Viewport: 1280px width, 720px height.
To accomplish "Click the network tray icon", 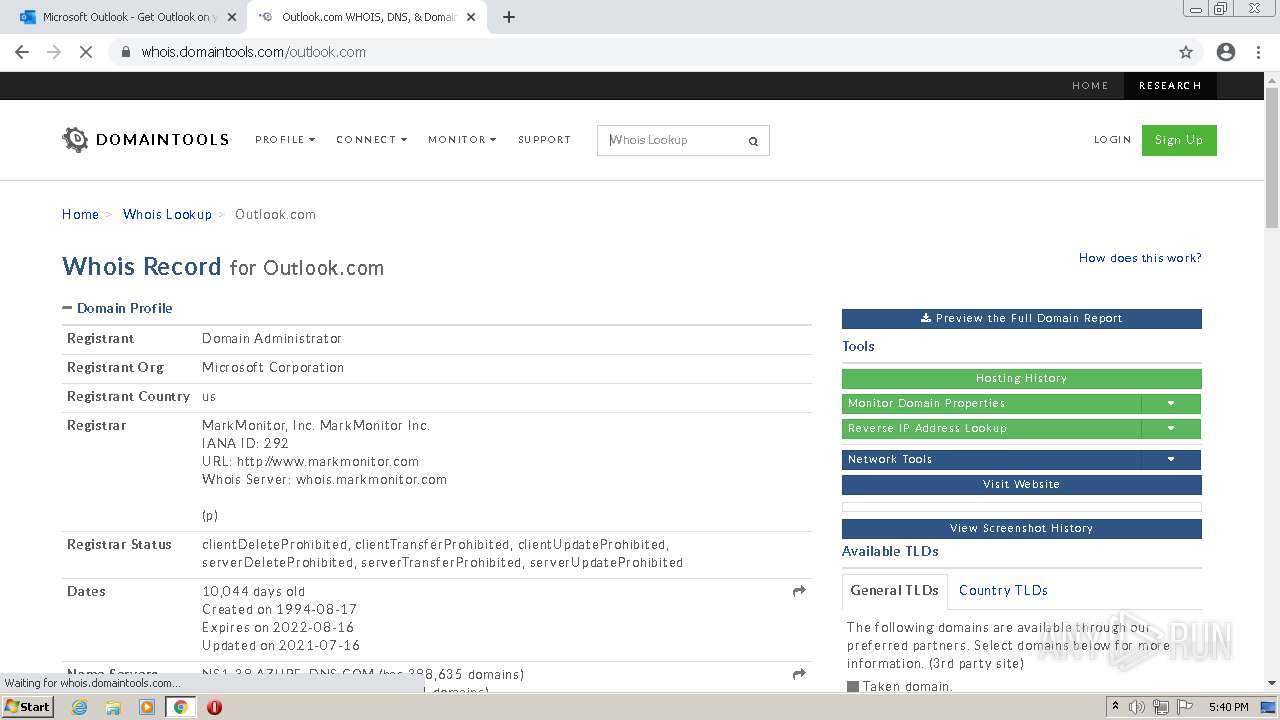I will click(1161, 707).
